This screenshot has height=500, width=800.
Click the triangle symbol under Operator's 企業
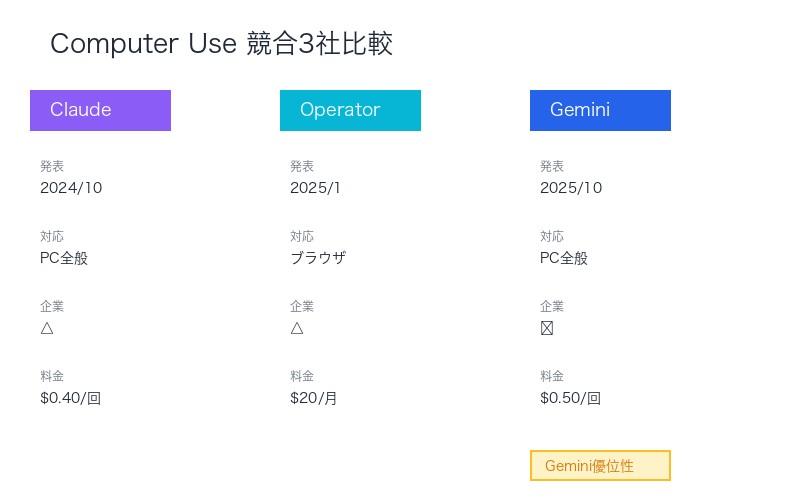(297, 328)
